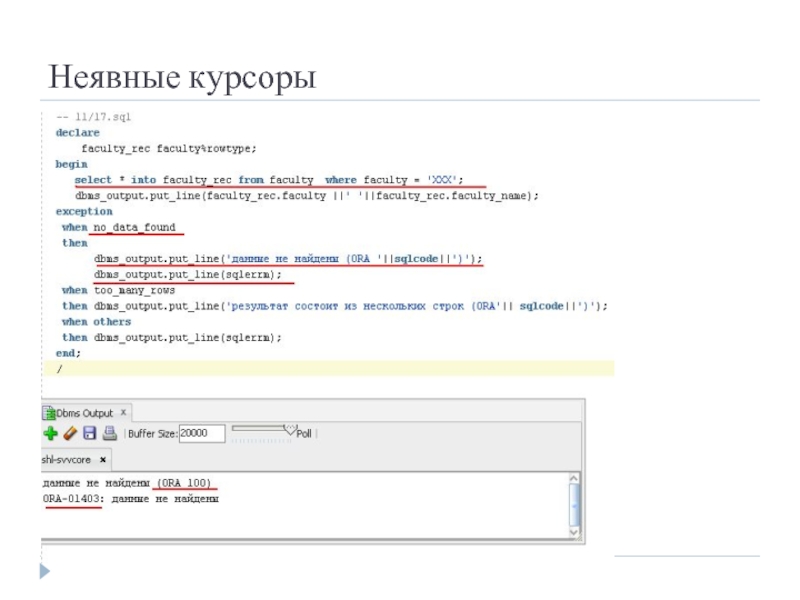Click the 'Poll' label
800x600 pixels.
304,434
